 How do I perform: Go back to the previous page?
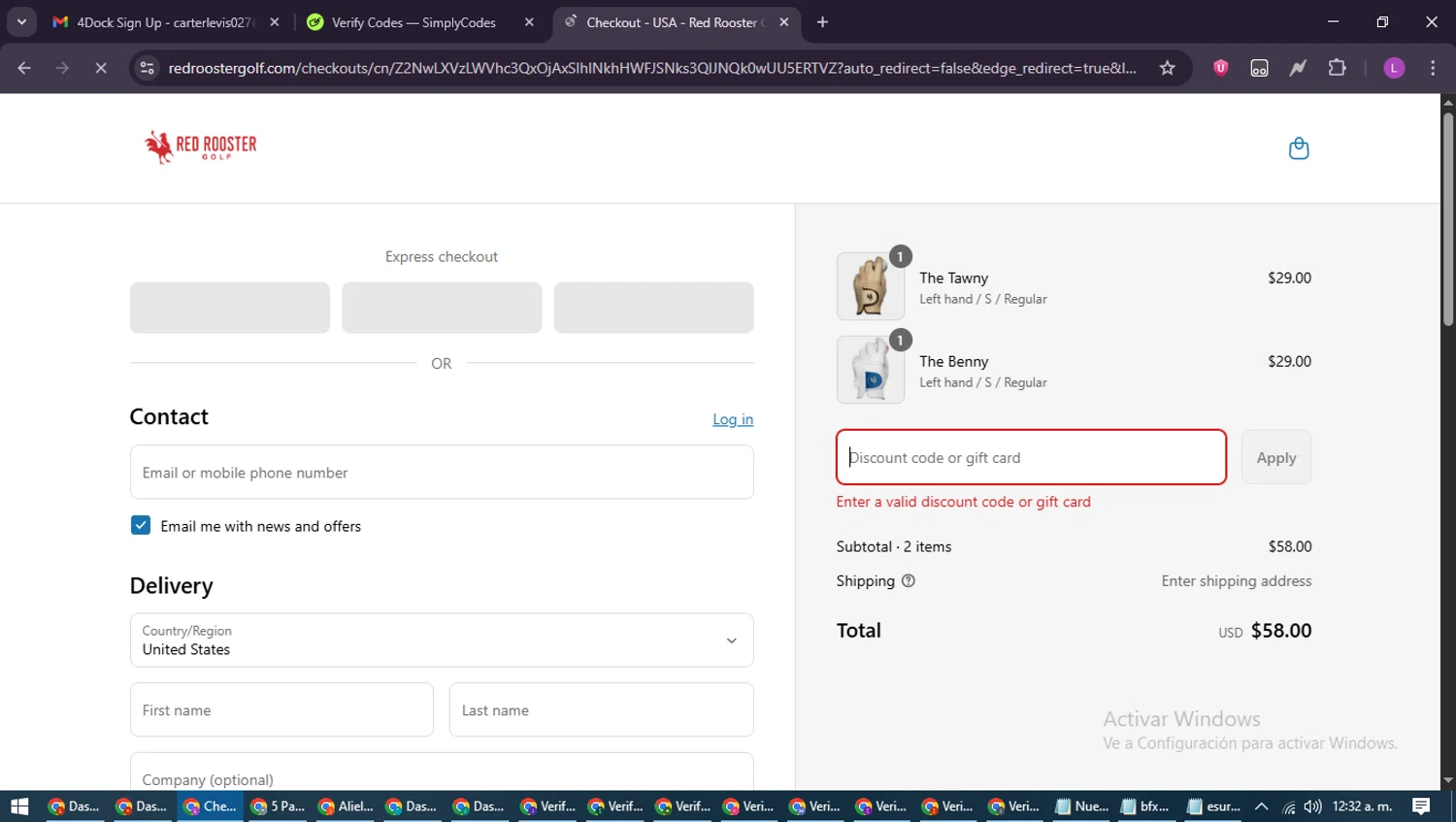click(x=24, y=68)
